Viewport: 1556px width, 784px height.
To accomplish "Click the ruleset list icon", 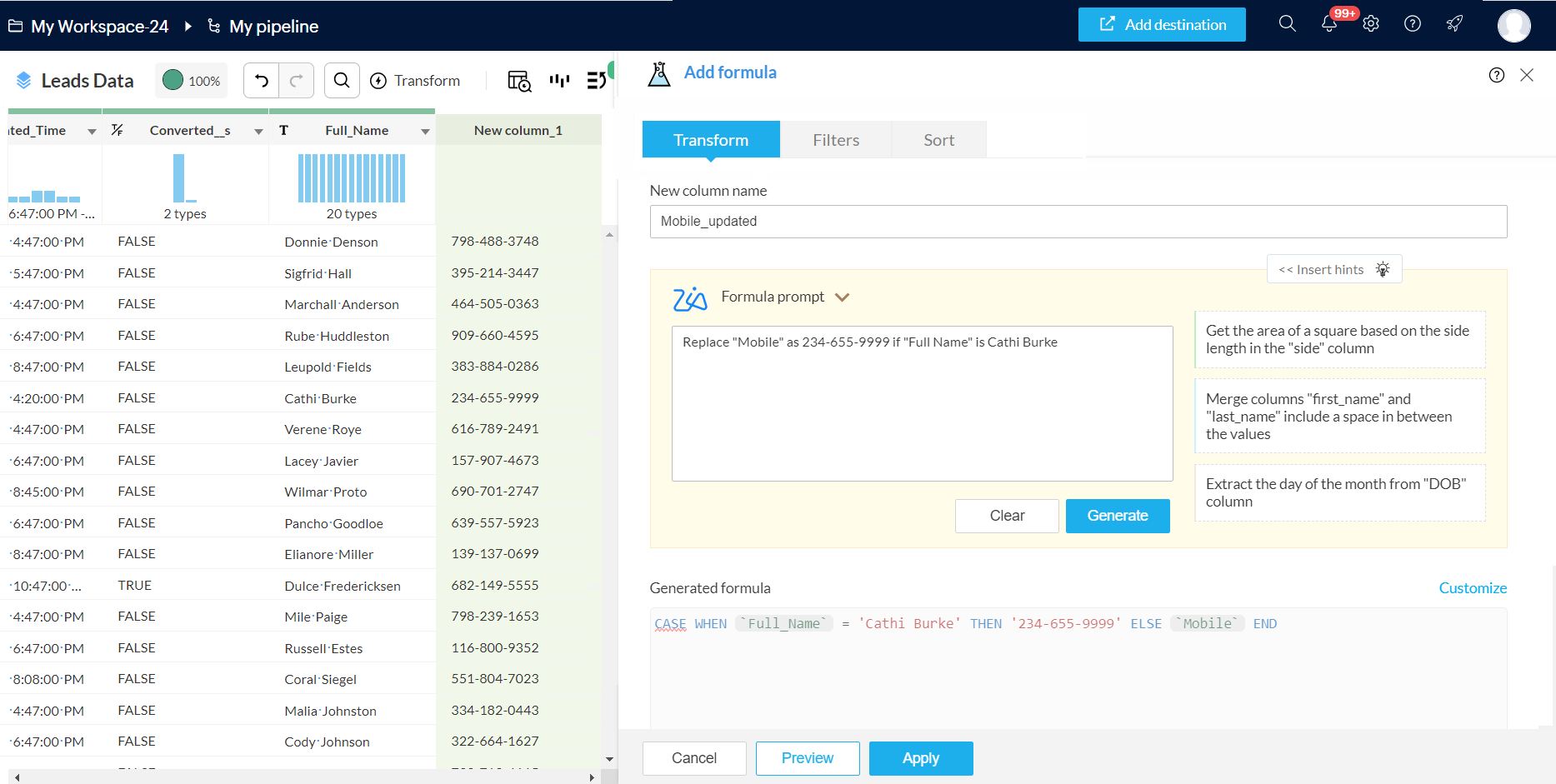I will pos(597,80).
